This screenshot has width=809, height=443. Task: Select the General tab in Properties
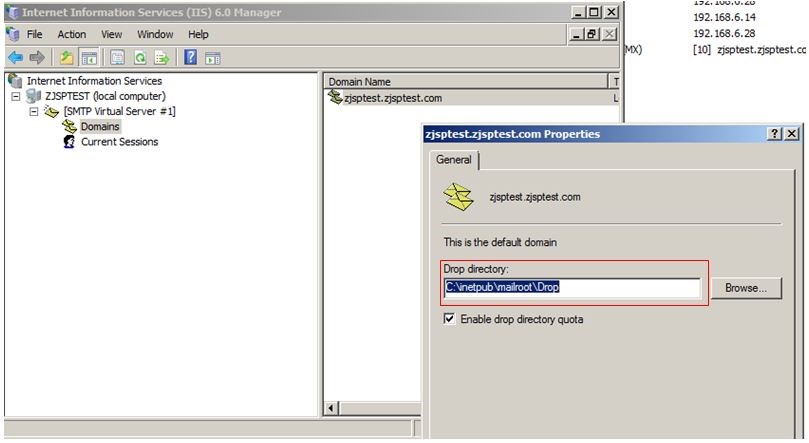coord(454,160)
